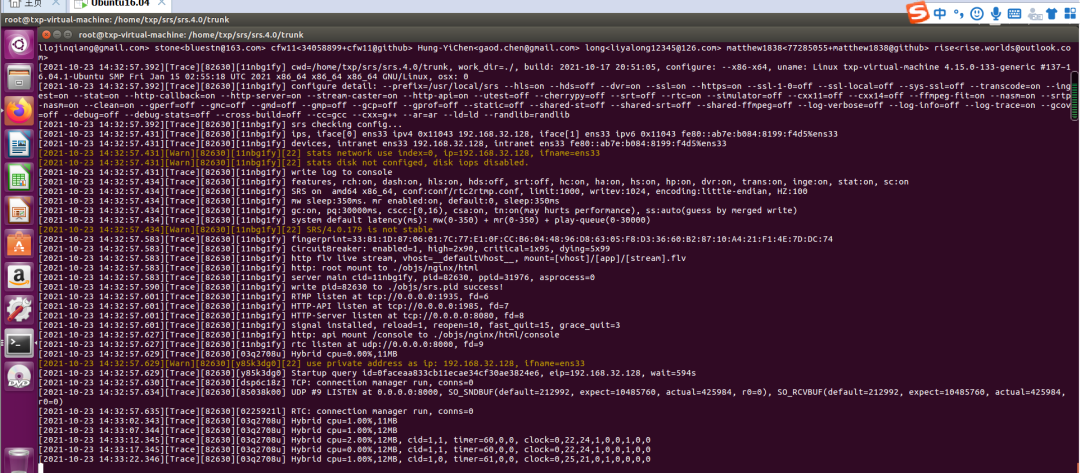Open Ubuntu Software center icon
1080x473 pixels.
click(19, 244)
